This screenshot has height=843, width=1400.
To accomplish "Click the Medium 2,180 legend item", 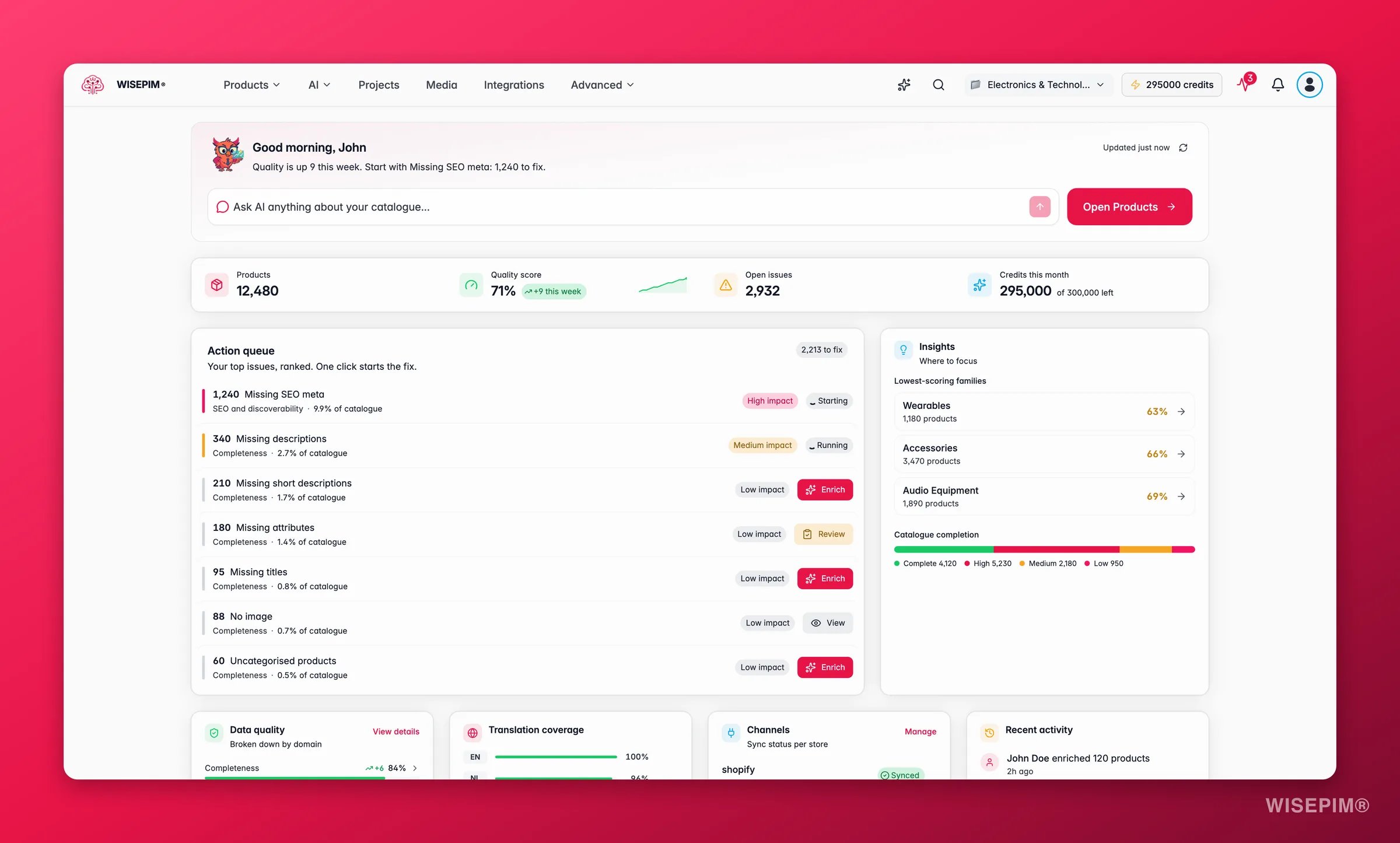I will click(1048, 563).
